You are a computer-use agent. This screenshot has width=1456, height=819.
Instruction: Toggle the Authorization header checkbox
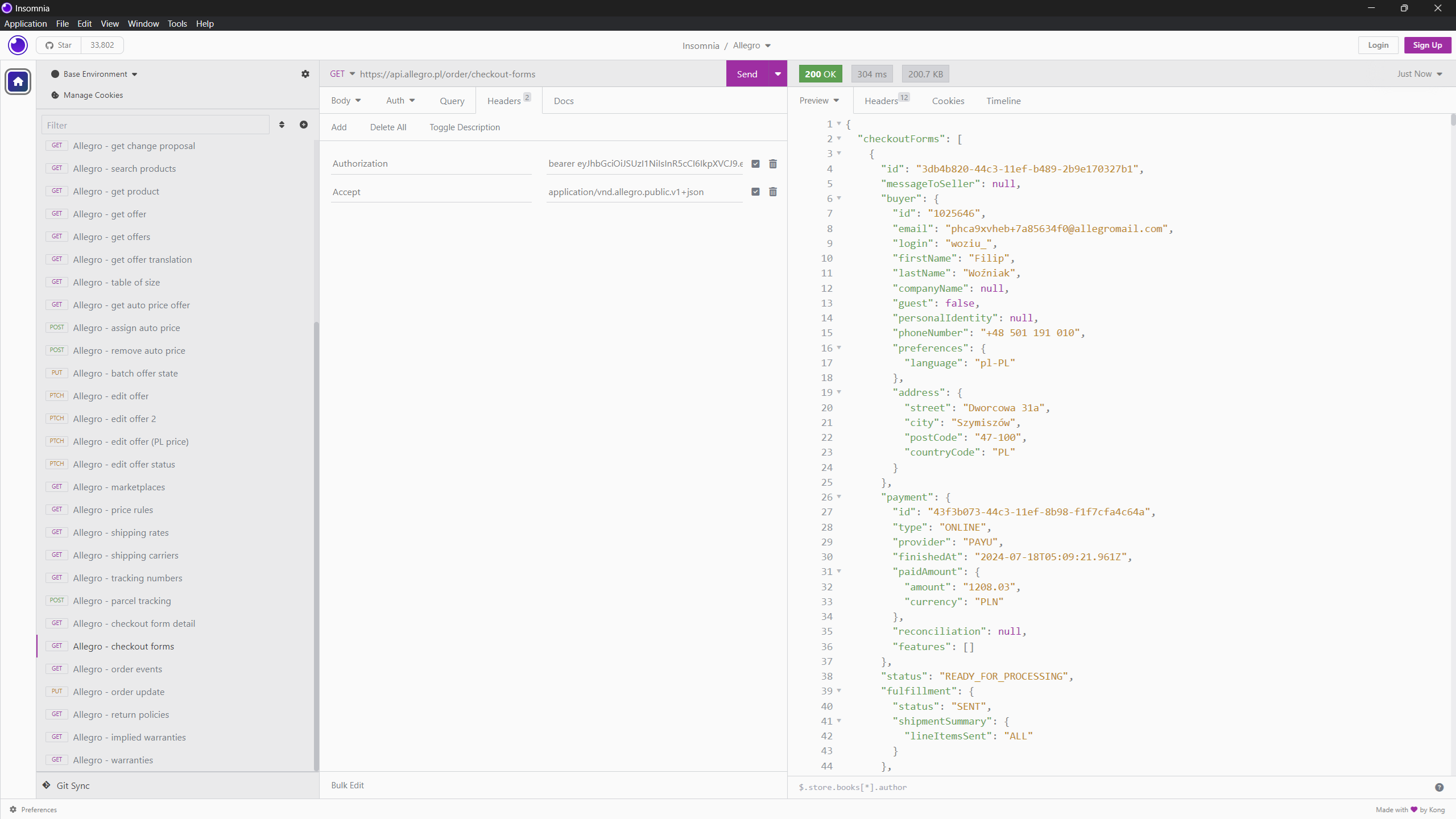(x=755, y=164)
